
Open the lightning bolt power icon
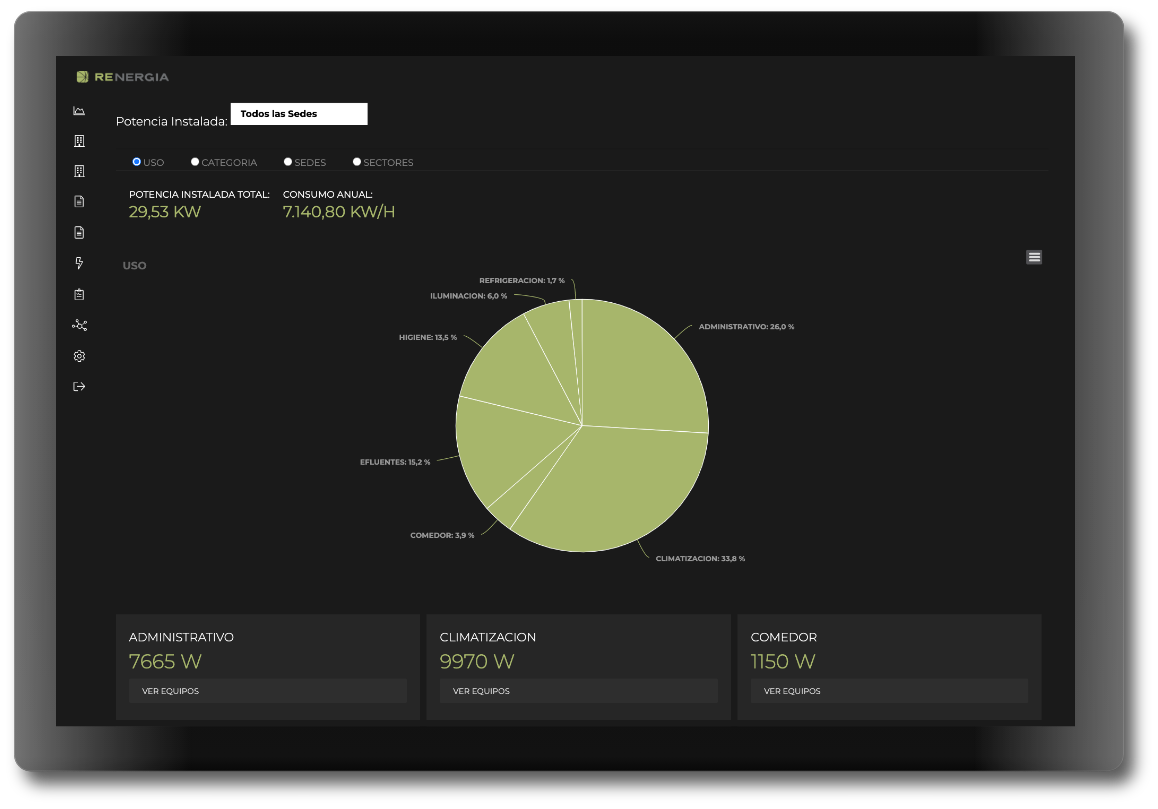[79, 263]
